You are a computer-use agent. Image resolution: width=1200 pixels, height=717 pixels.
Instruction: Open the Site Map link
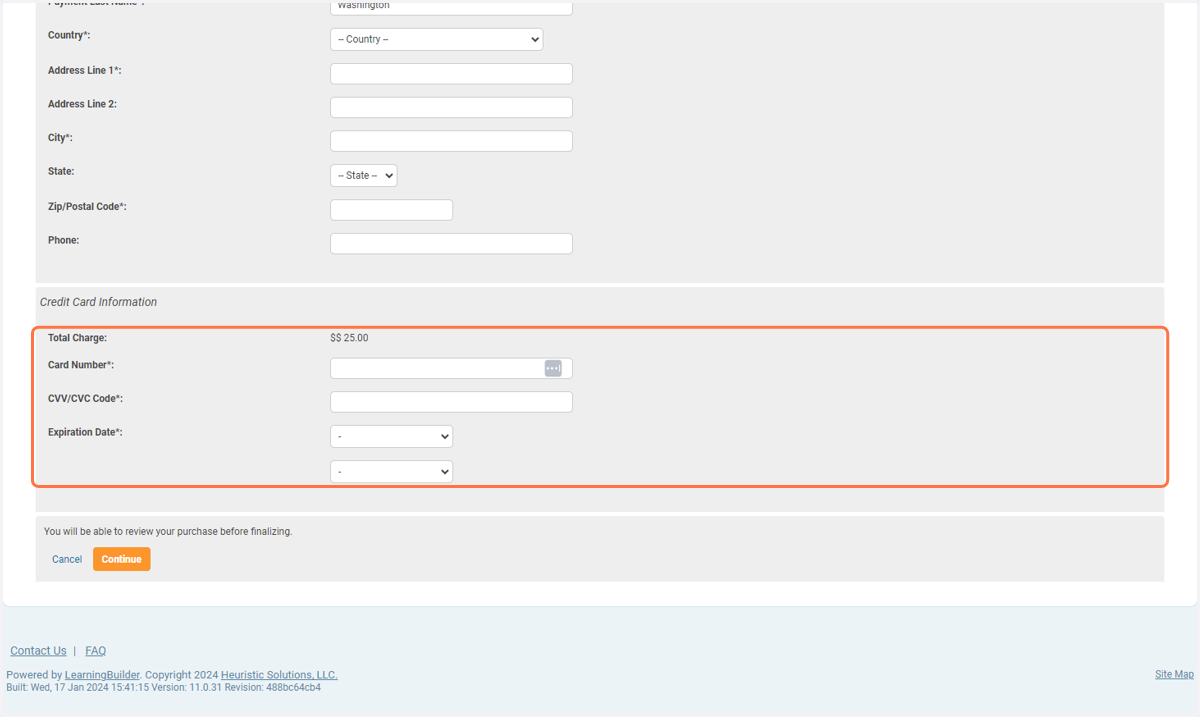point(1174,675)
